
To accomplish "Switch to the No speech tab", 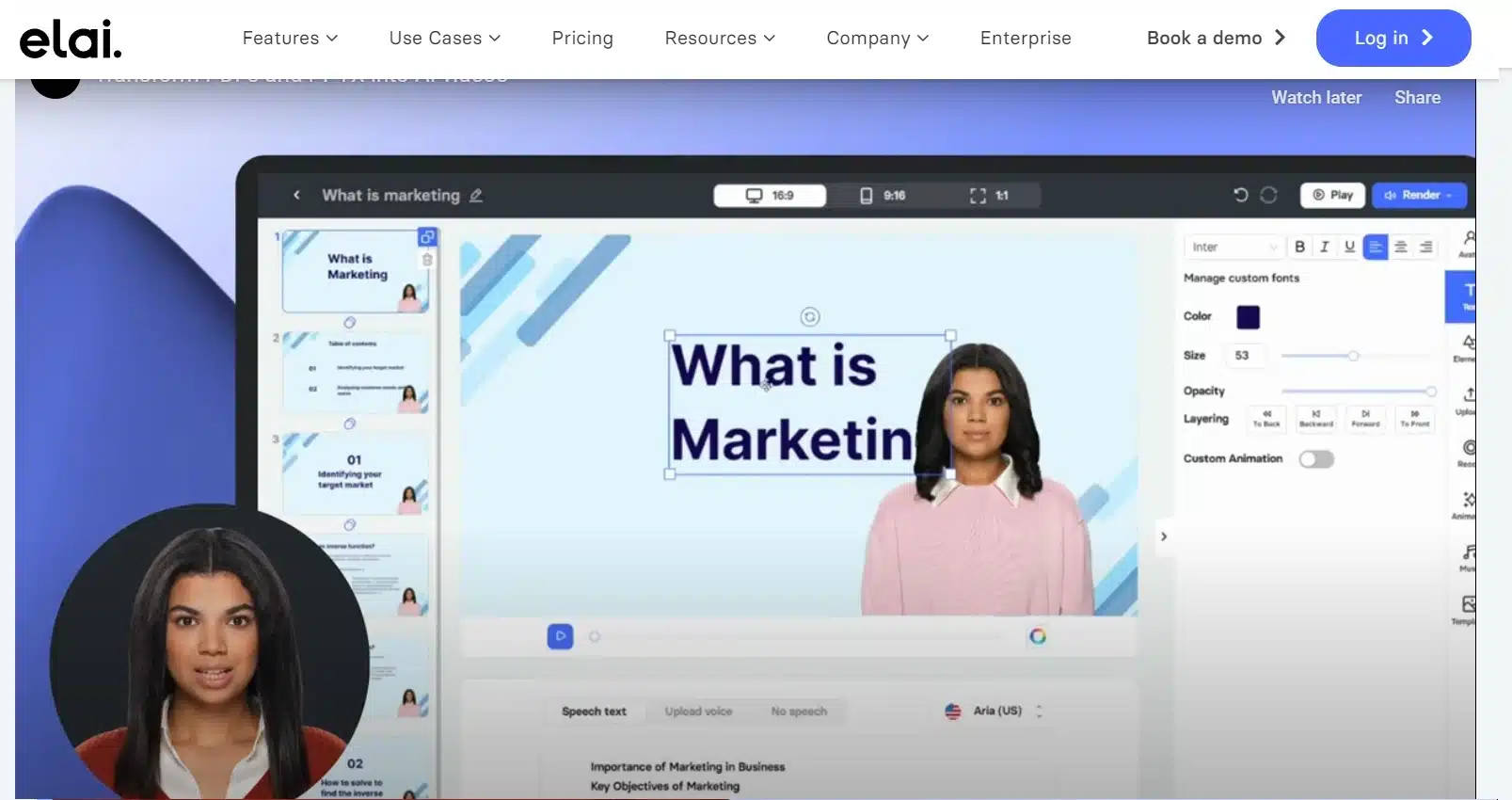I will coord(799,712).
